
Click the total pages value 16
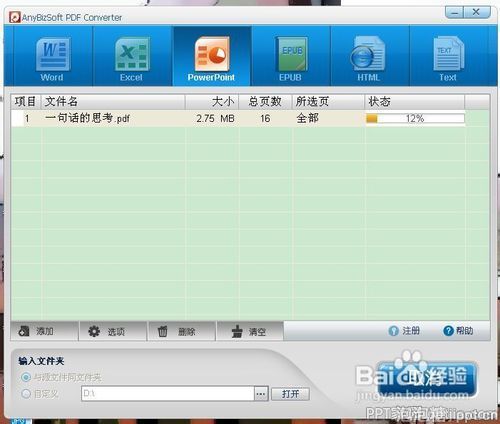click(265, 118)
